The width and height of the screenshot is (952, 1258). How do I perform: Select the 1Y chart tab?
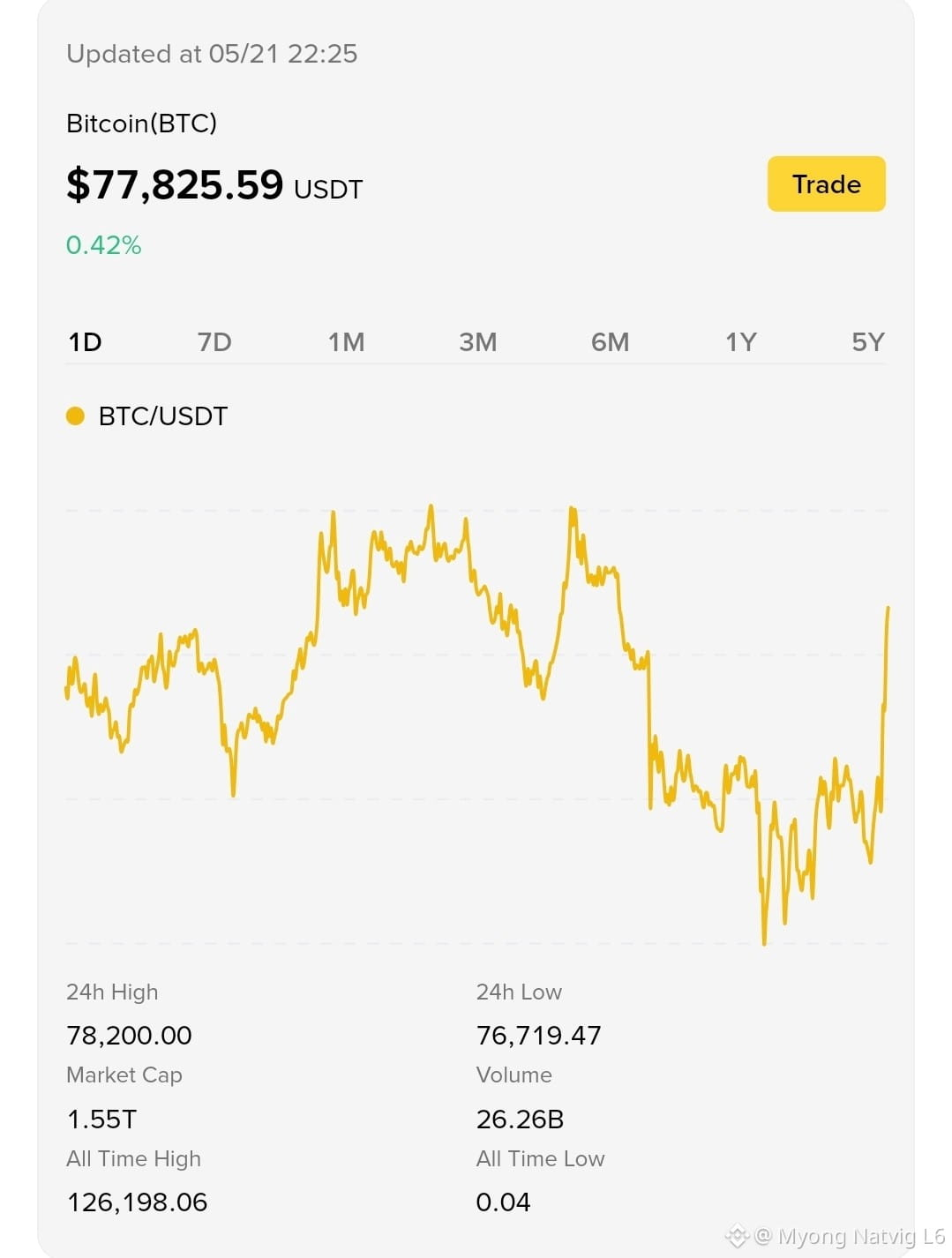pyautogui.click(x=741, y=342)
